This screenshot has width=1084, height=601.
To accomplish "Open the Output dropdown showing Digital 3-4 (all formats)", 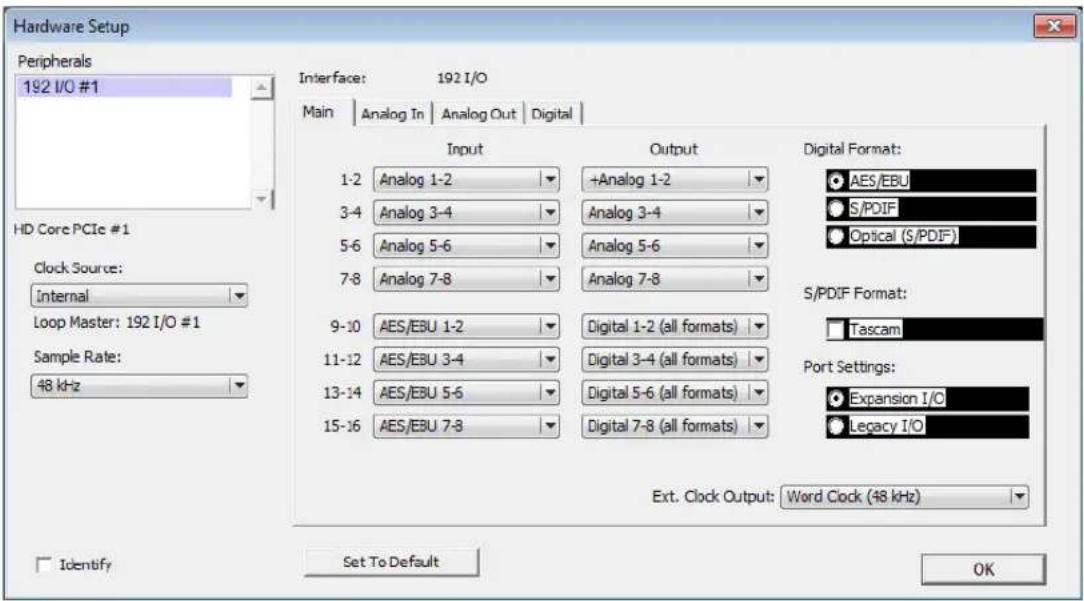I will pos(675,359).
